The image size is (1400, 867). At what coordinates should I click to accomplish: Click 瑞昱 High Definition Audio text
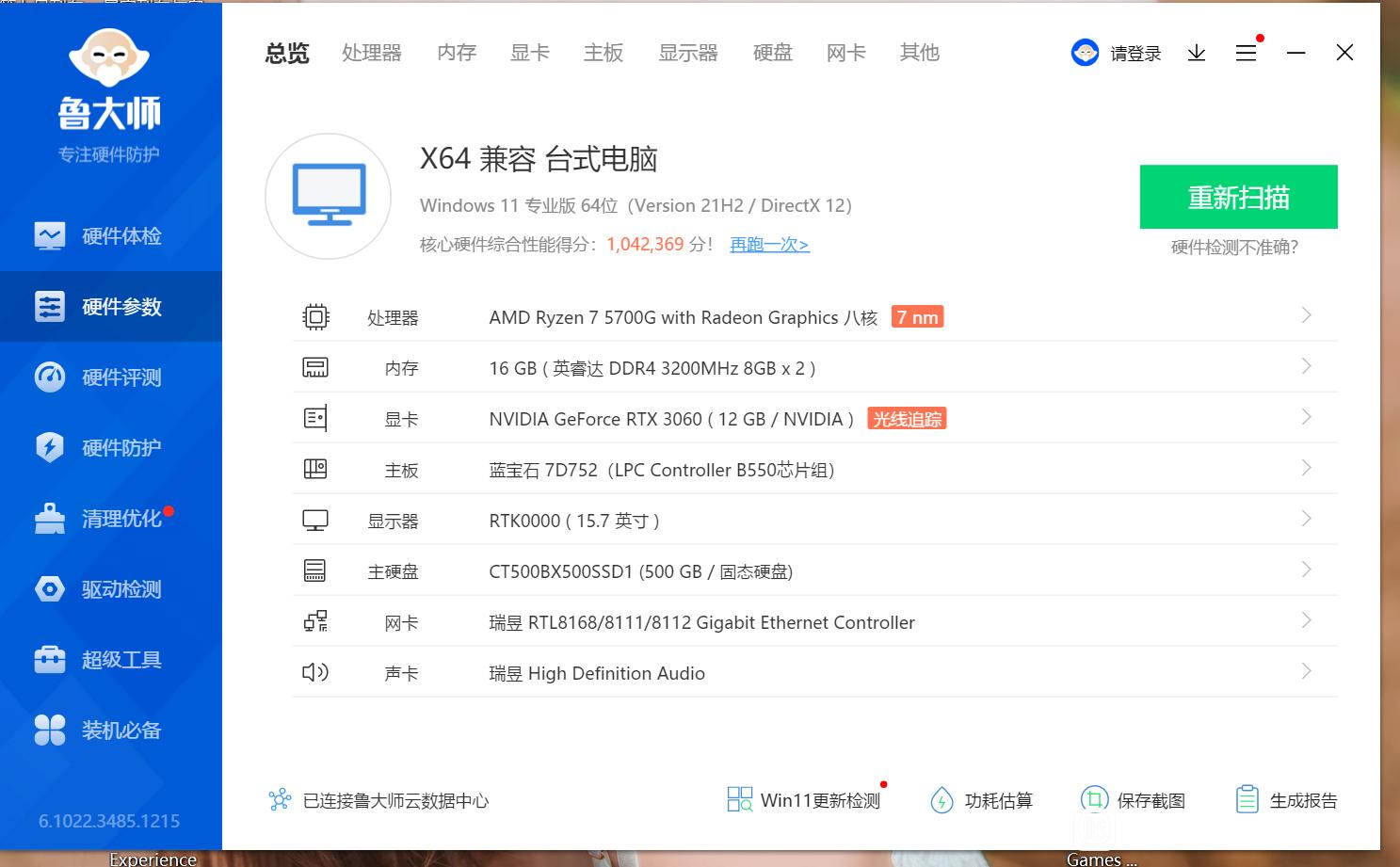tap(597, 674)
